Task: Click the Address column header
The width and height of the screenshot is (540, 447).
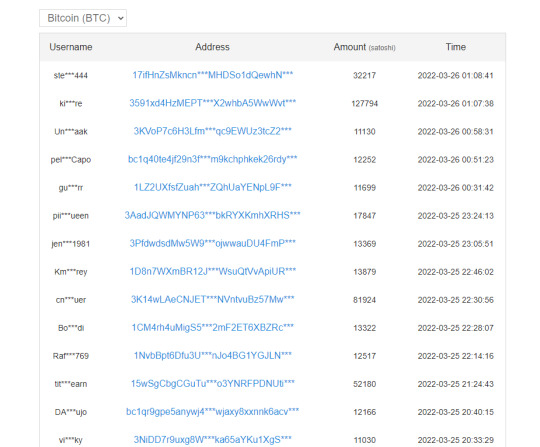Action: [x=212, y=47]
